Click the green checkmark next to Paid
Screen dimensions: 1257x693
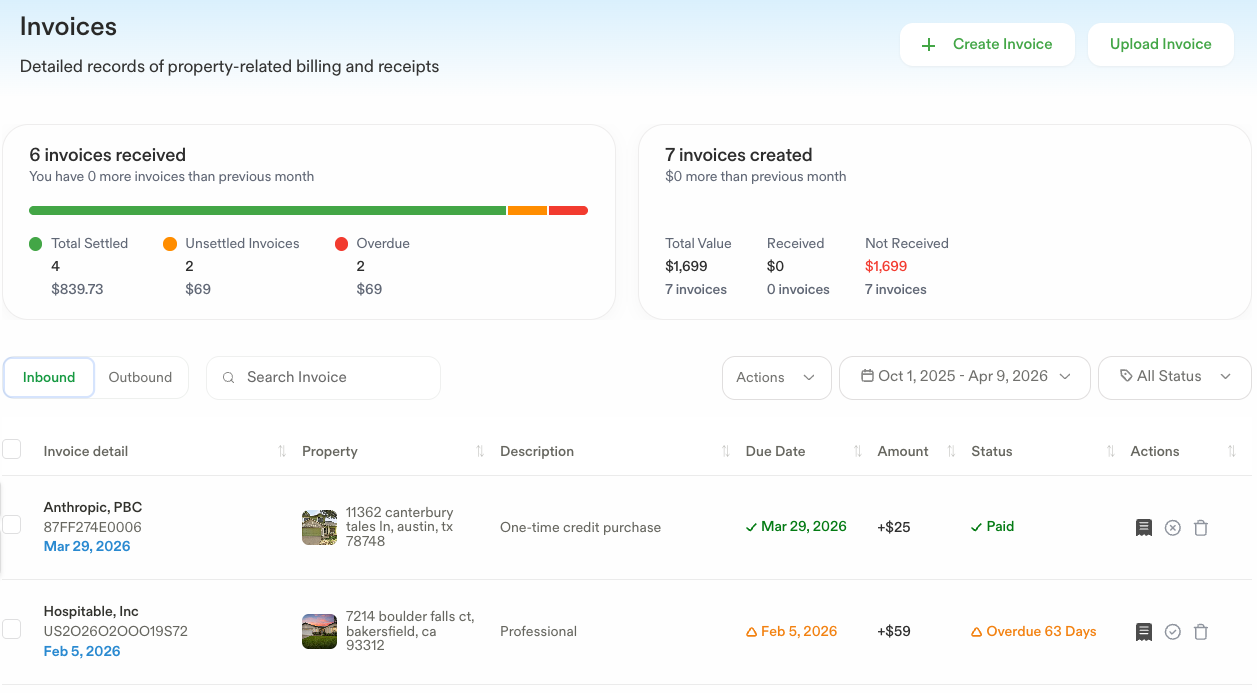tap(977, 527)
